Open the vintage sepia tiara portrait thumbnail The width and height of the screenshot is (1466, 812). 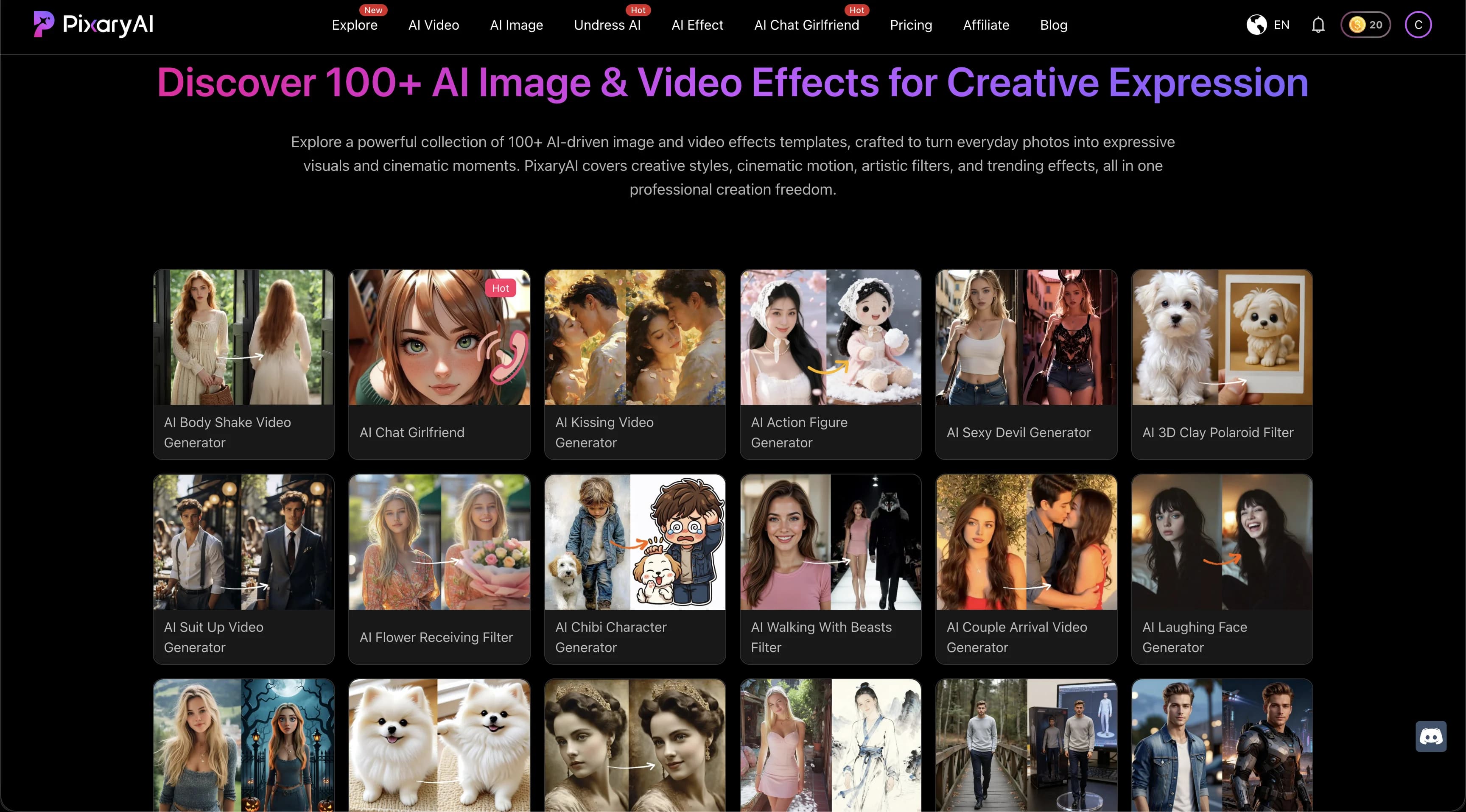[x=635, y=745]
